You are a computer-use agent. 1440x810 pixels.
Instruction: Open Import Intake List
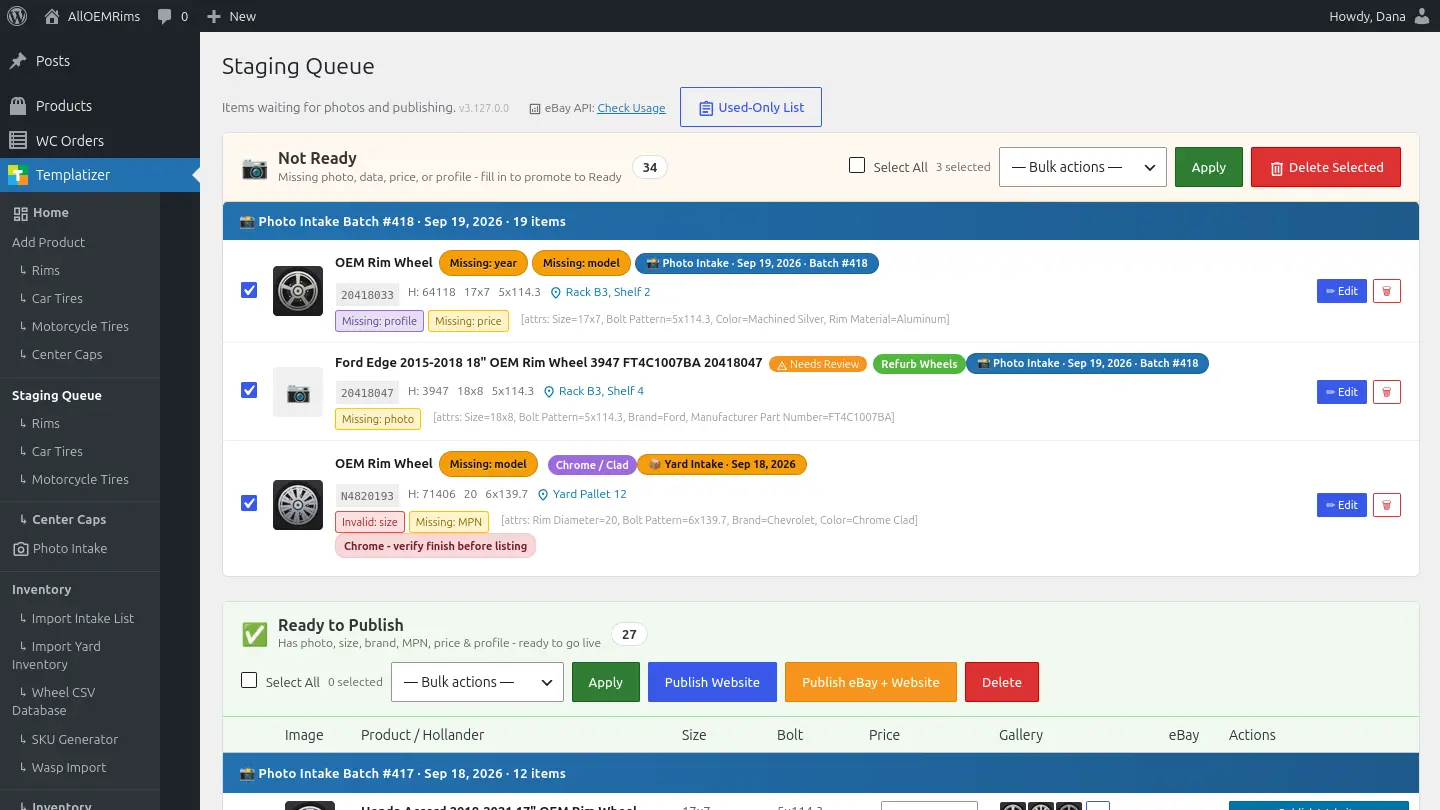80,618
